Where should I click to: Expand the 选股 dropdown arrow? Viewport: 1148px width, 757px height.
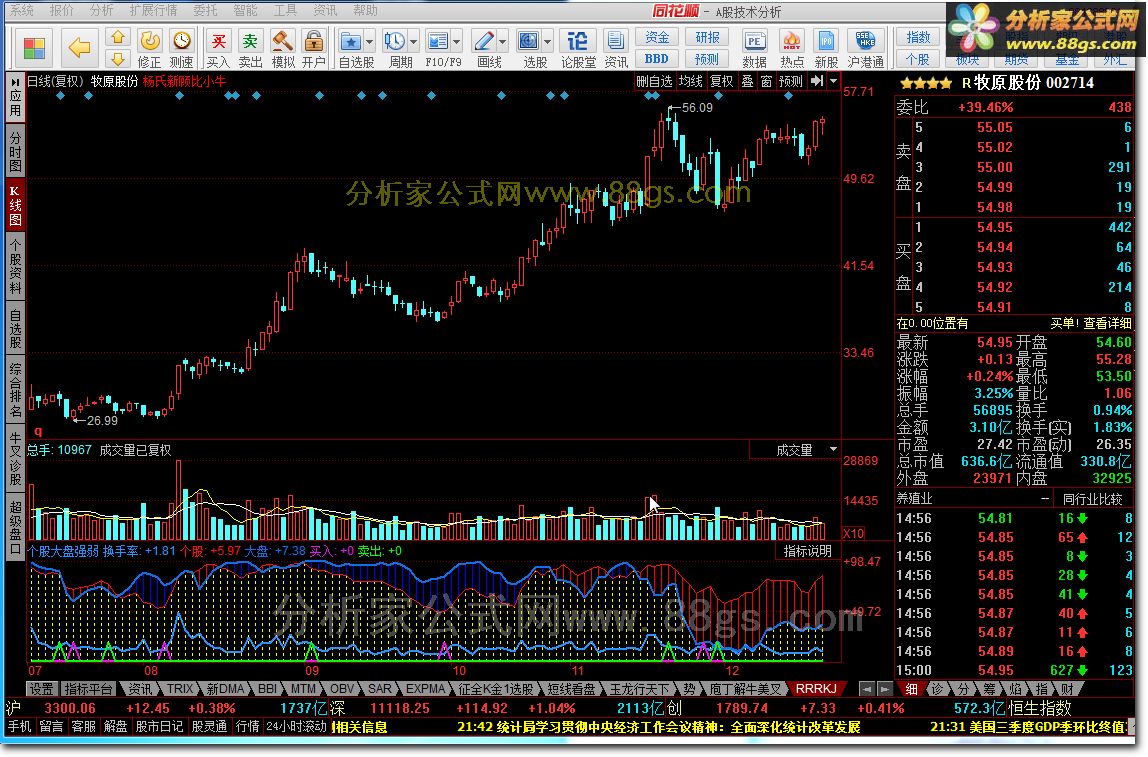point(547,42)
